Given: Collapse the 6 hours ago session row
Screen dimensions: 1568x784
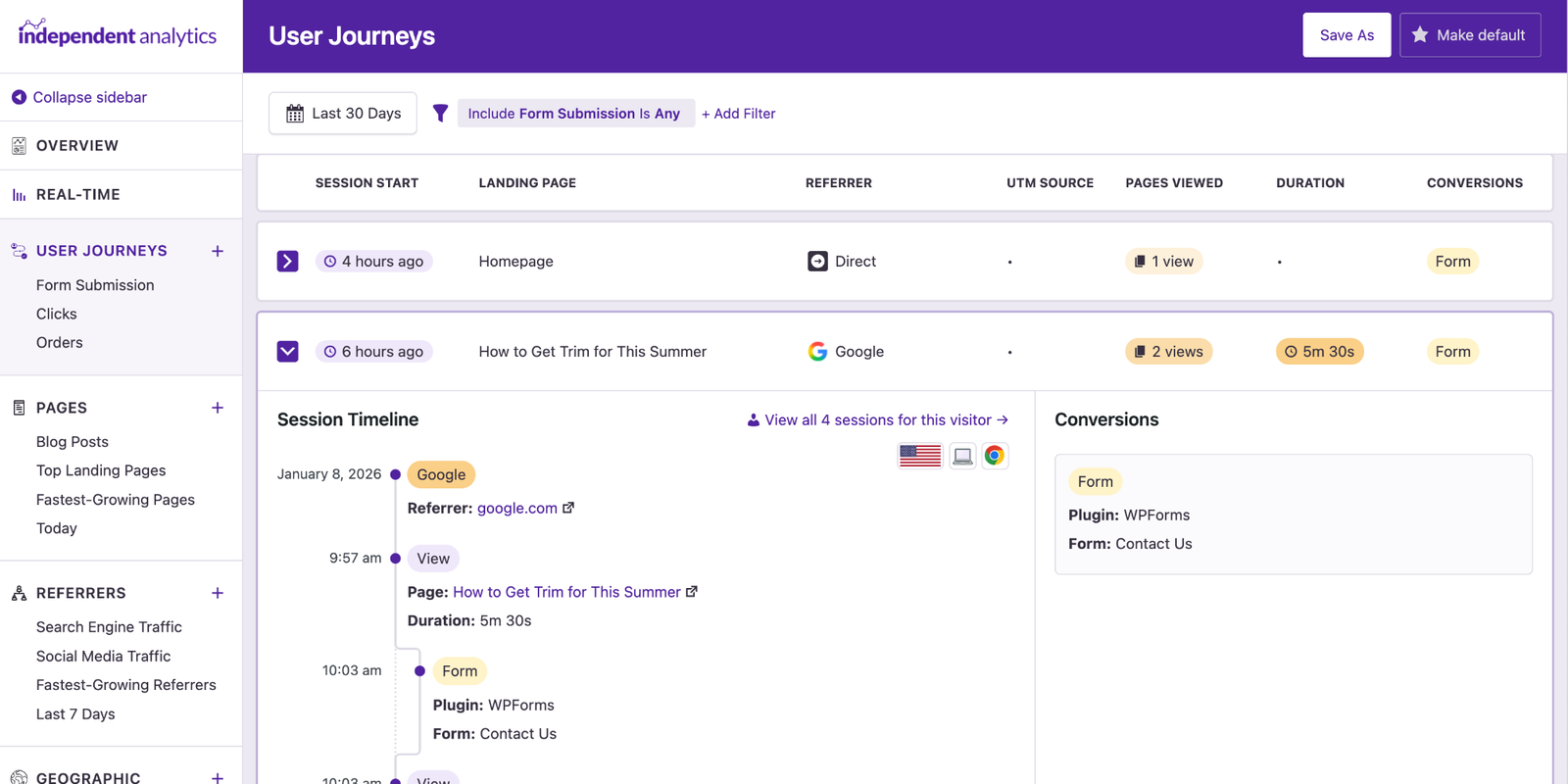Looking at the screenshot, I should pos(287,352).
